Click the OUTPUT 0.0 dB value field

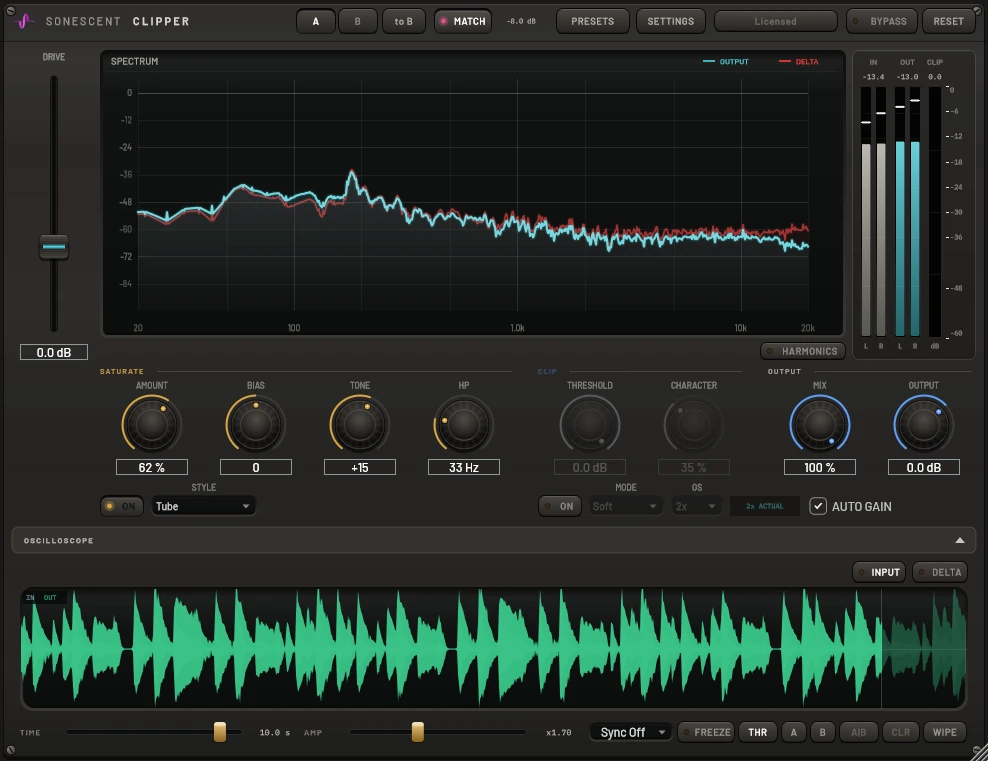pyautogui.click(x=924, y=467)
